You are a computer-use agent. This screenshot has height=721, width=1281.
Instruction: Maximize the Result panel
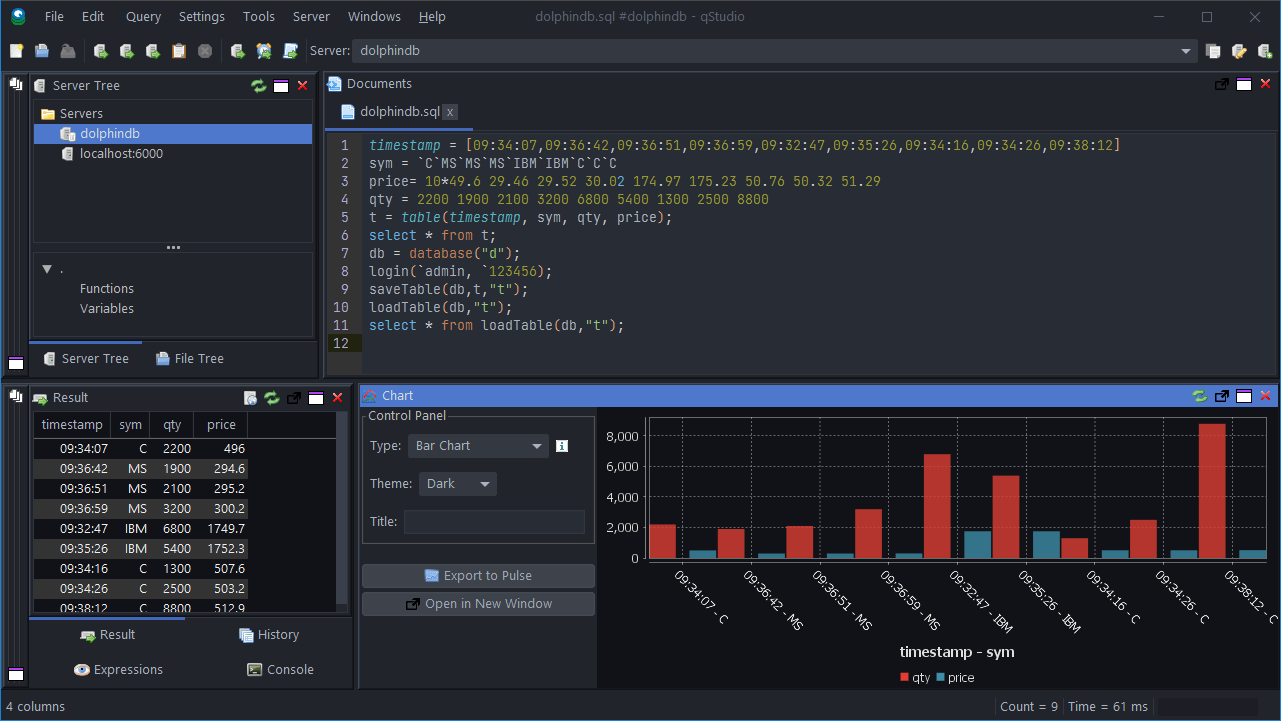[x=316, y=398]
